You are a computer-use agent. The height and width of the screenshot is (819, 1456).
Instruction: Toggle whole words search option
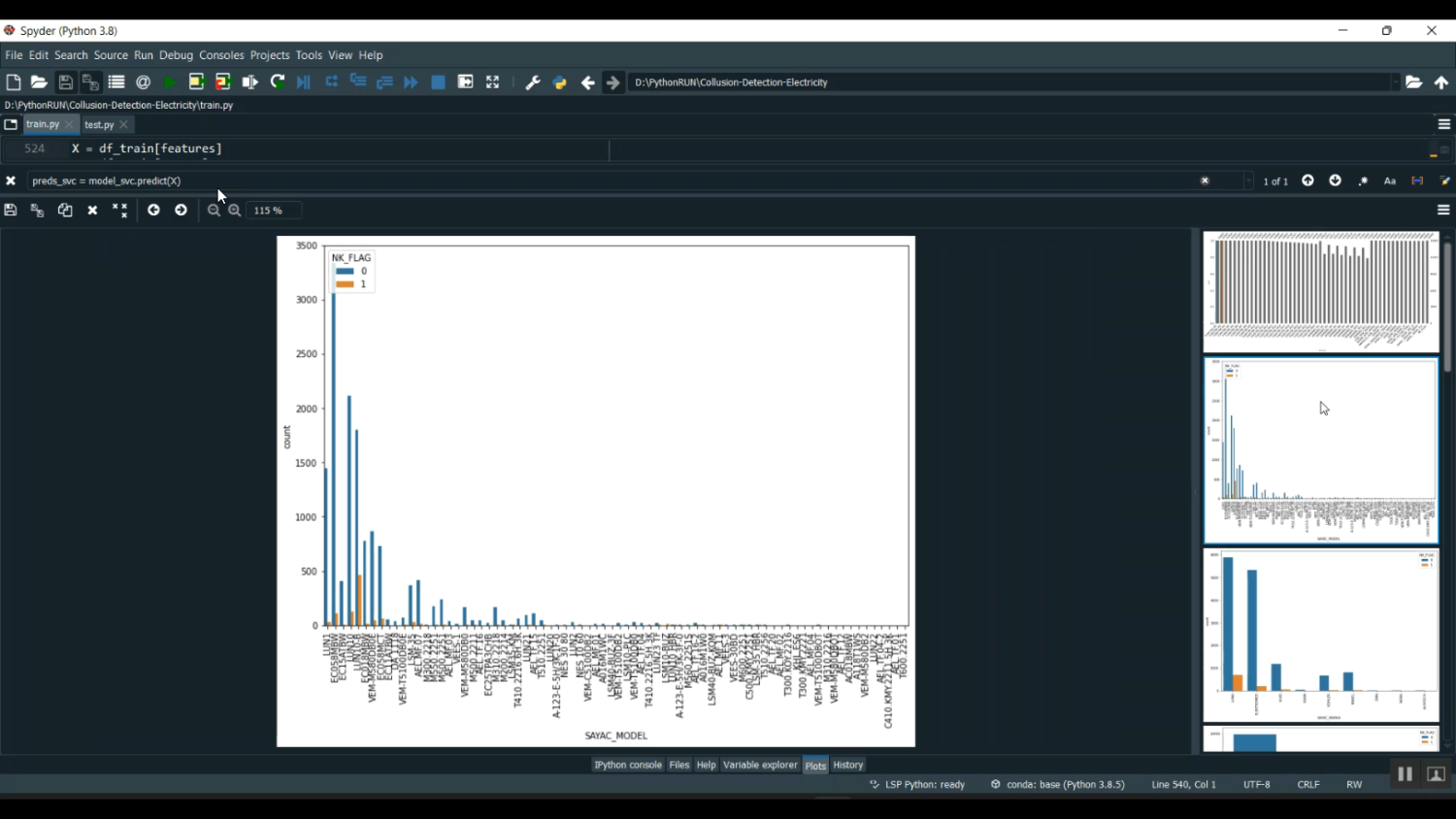pyautogui.click(x=1417, y=181)
